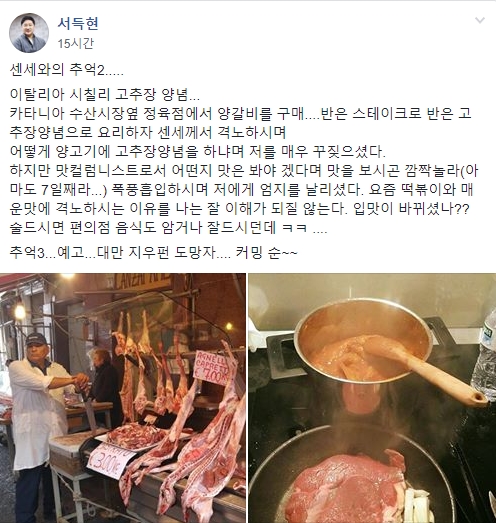Open the 15시간 timestamp permalink
Viewport: 496px width, 523px height.
pos(76,43)
